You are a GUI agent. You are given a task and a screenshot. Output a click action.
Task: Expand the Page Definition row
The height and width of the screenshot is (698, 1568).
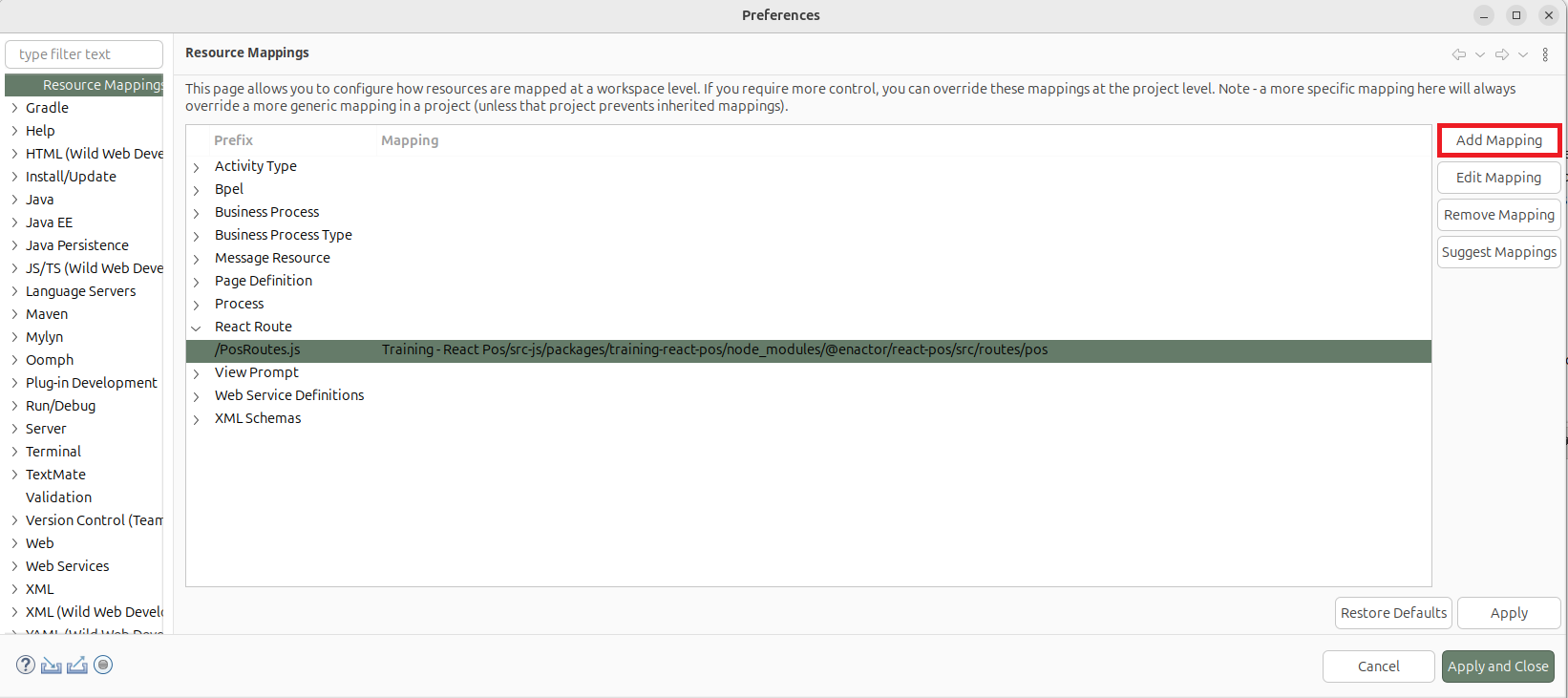tap(197, 282)
